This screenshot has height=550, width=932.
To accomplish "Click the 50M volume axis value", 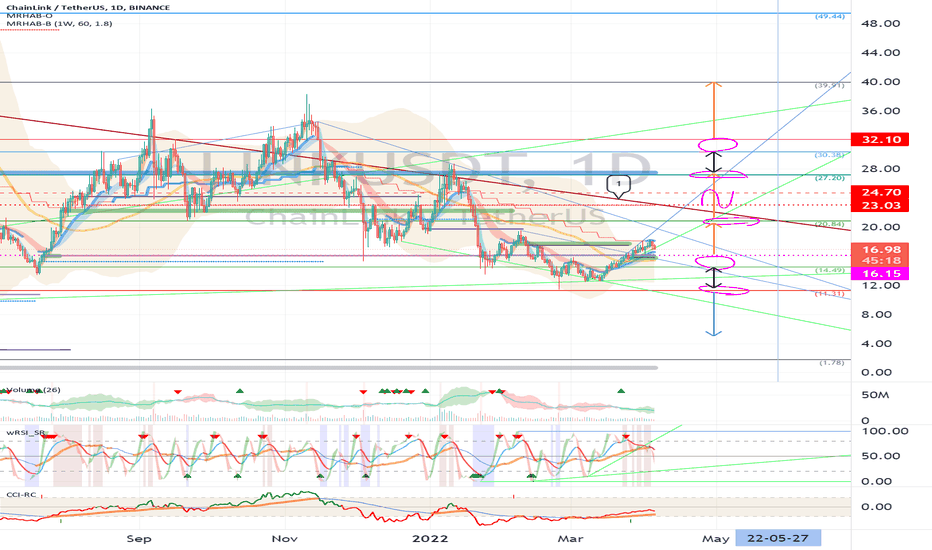I will pyautogui.click(x=875, y=395).
